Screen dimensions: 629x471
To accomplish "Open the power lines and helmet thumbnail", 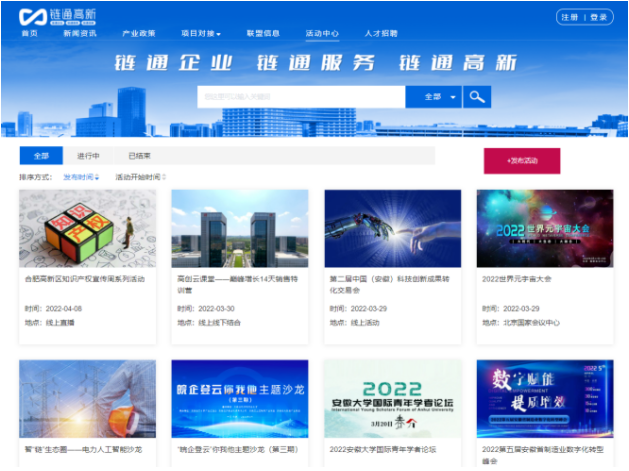I will 87,399.
